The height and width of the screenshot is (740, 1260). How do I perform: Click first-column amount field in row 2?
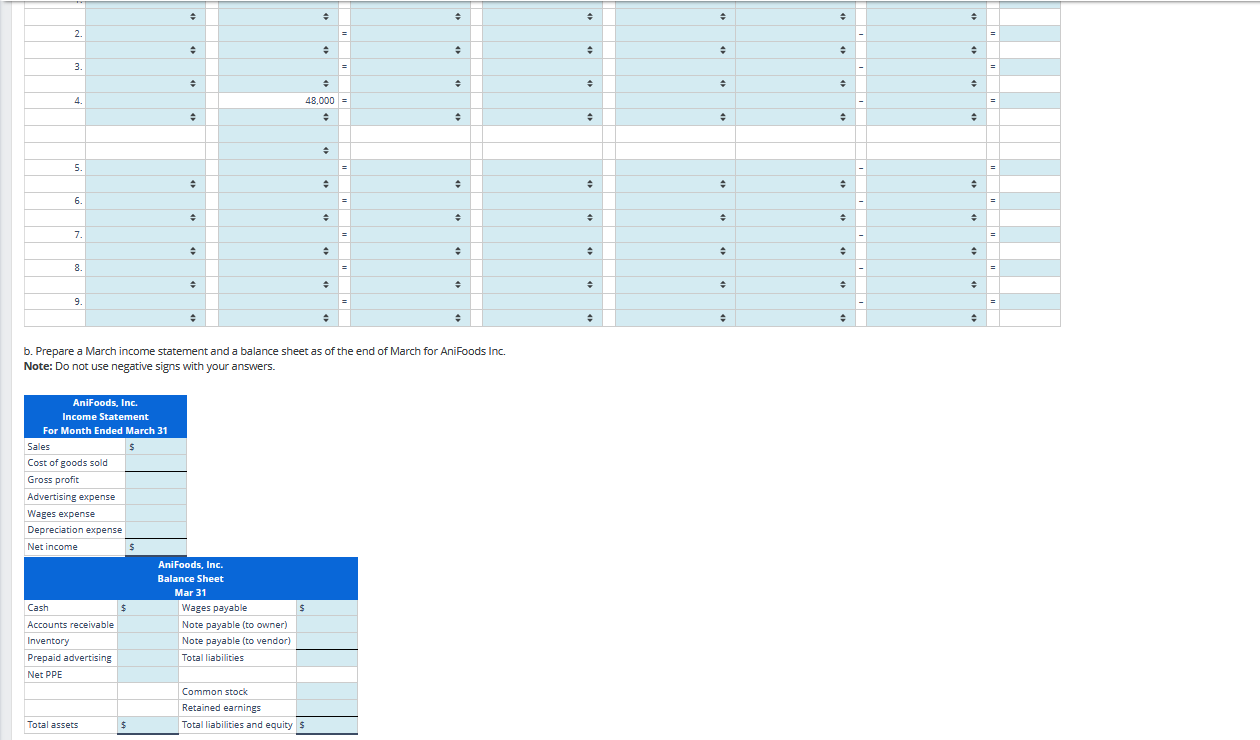(145, 33)
